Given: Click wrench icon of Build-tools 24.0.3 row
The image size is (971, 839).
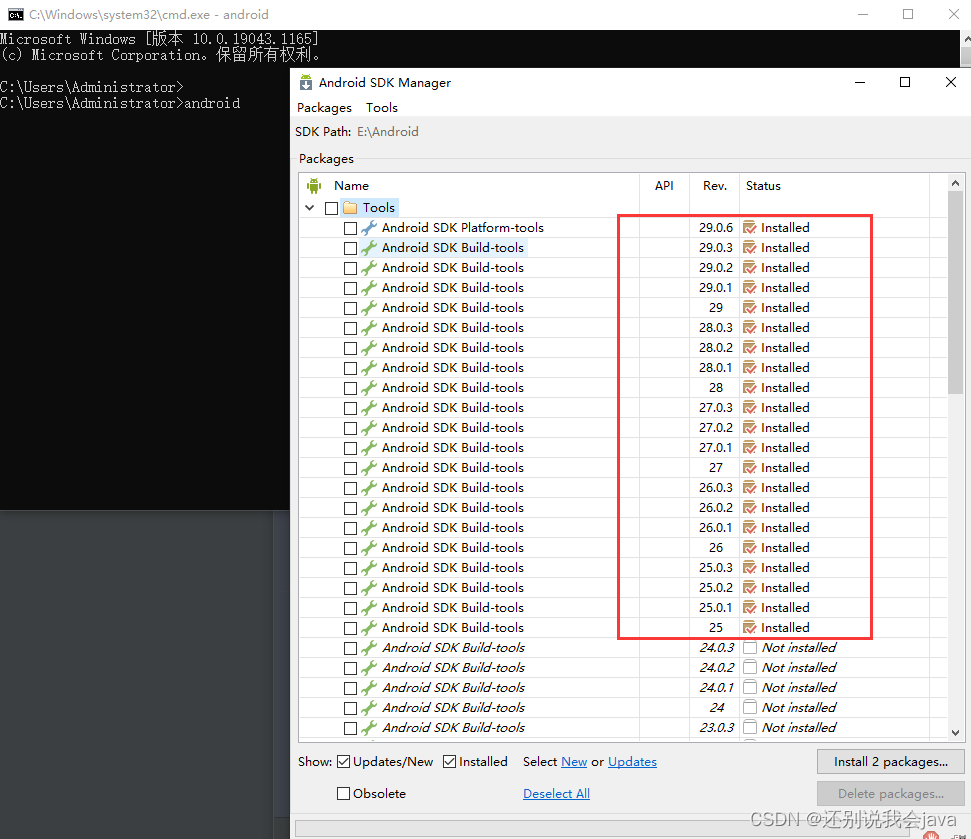Looking at the screenshot, I should tap(369, 648).
